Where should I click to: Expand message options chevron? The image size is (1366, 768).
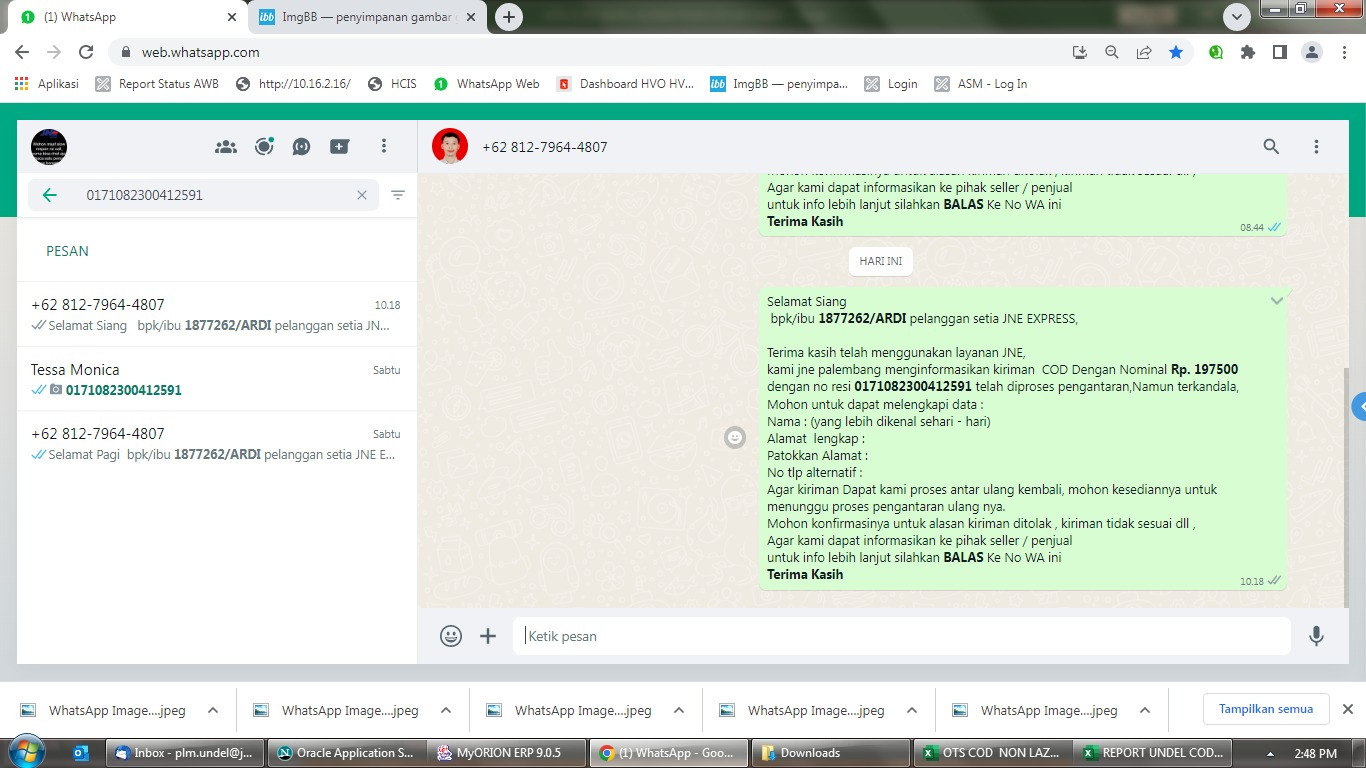tap(1276, 301)
